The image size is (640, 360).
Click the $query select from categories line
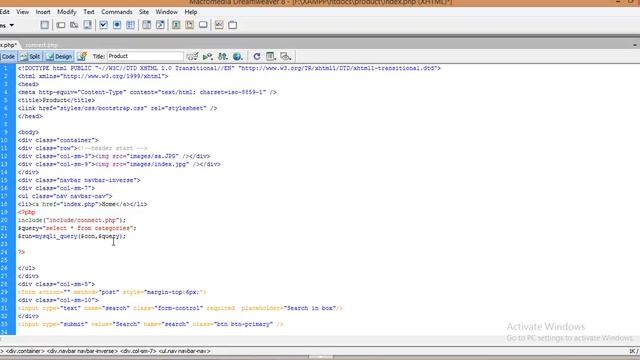pos(77,228)
